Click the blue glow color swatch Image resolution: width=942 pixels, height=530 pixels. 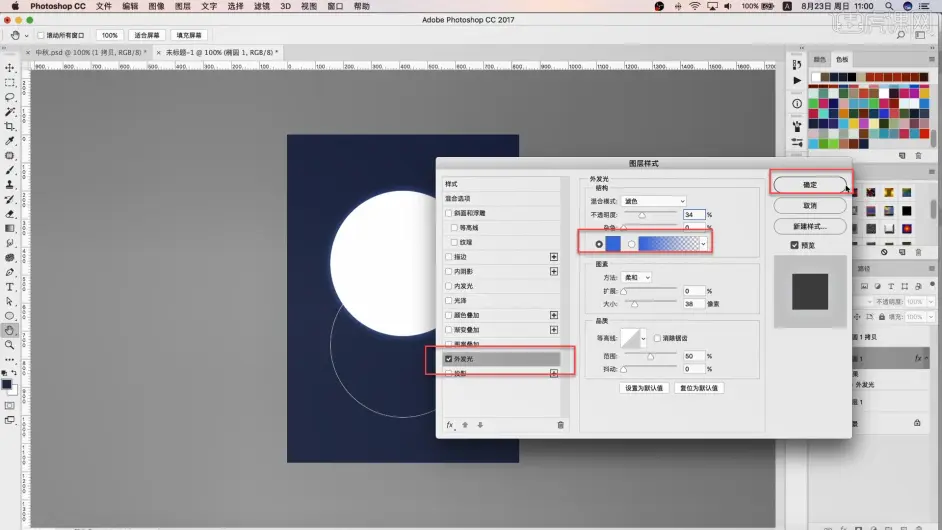click(x=613, y=243)
